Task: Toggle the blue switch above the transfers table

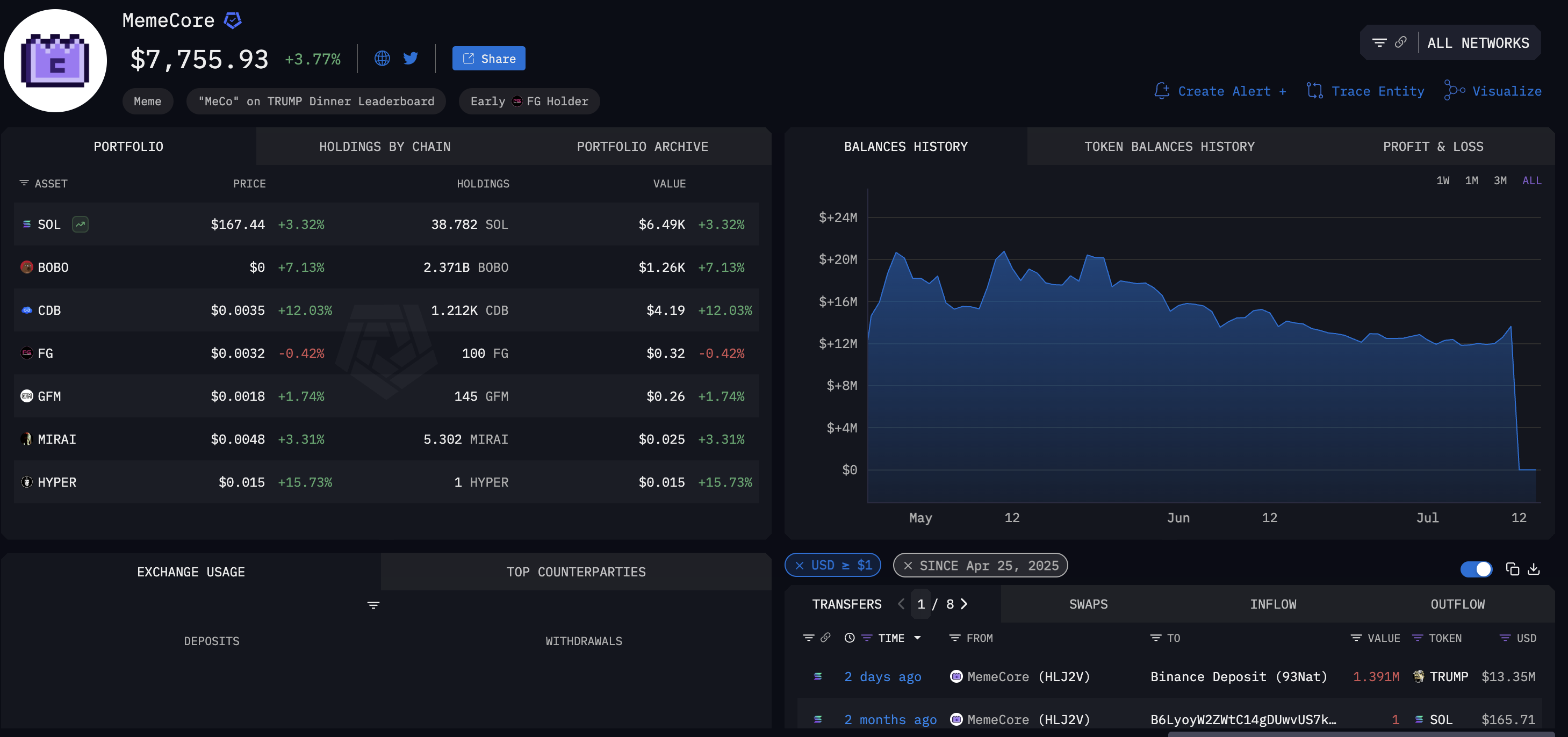Action: 1476,569
